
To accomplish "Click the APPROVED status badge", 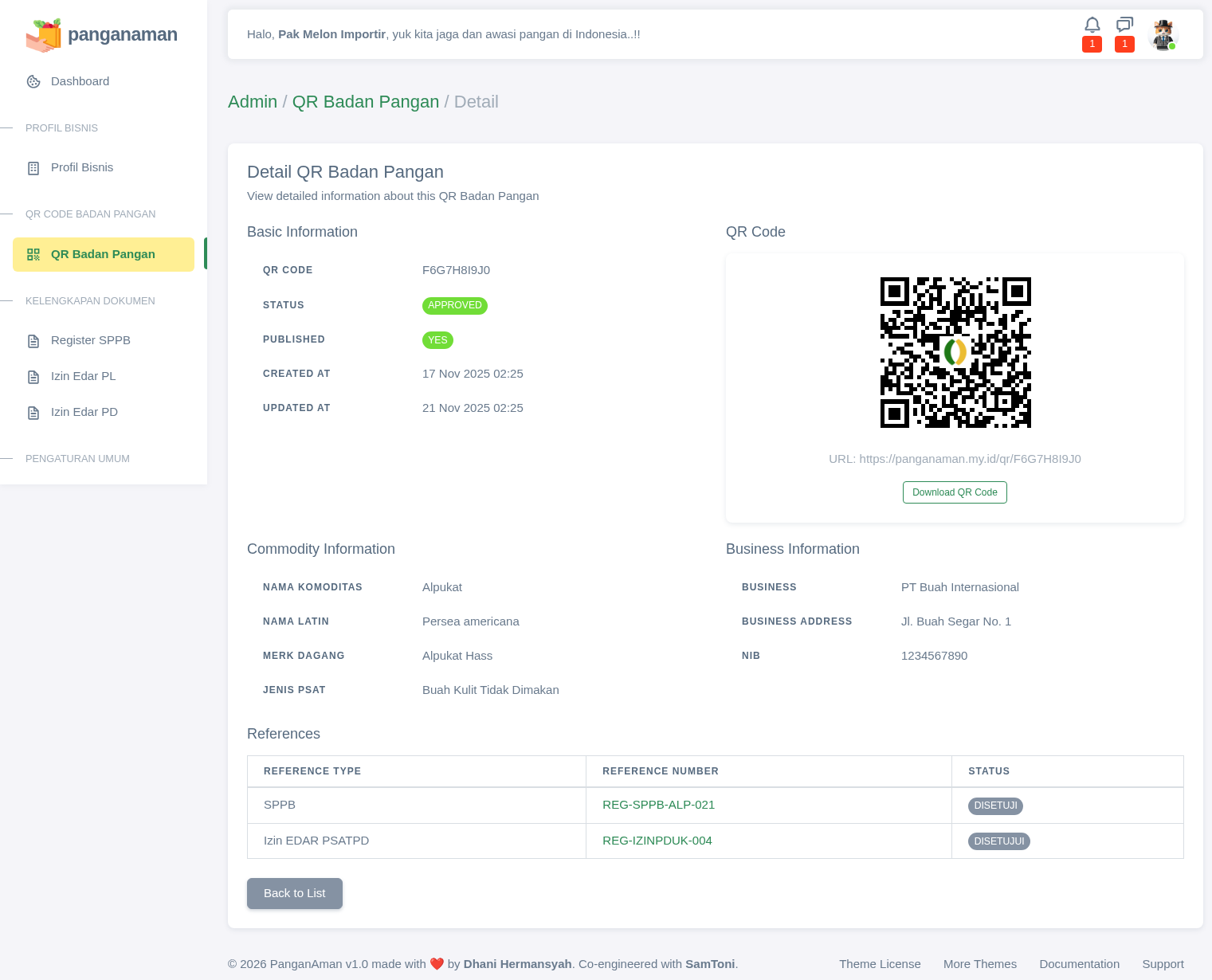I will click(455, 305).
